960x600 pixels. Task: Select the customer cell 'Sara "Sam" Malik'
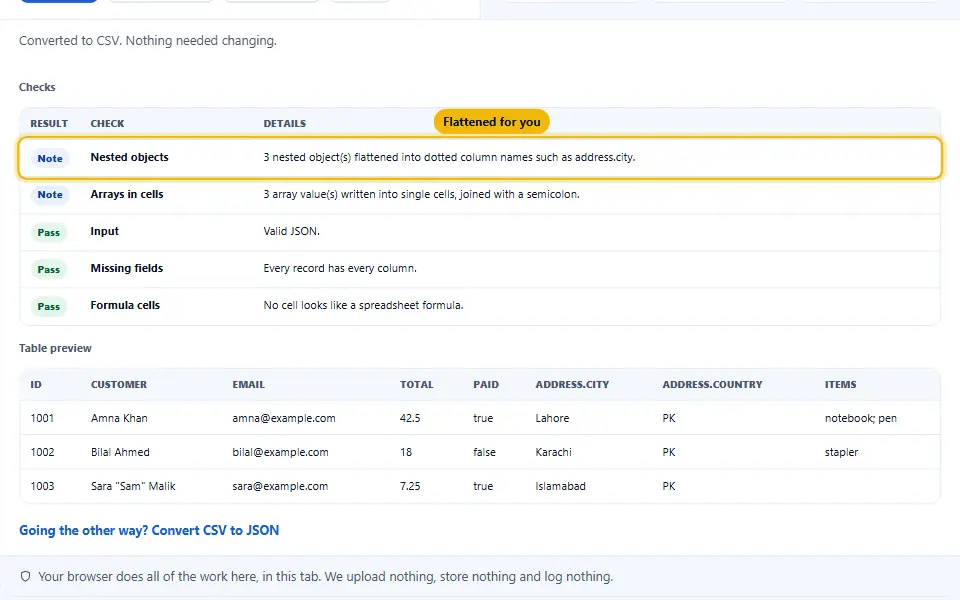(133, 486)
